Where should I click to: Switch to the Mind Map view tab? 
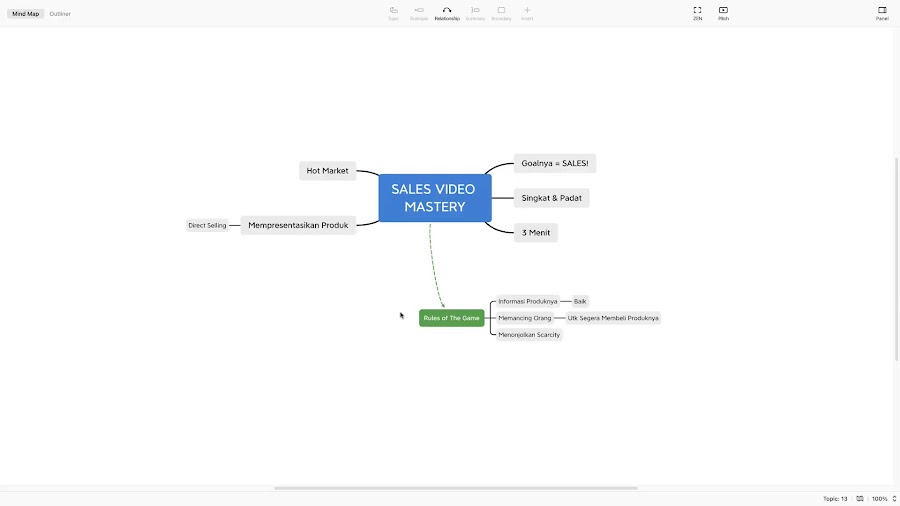[25, 14]
